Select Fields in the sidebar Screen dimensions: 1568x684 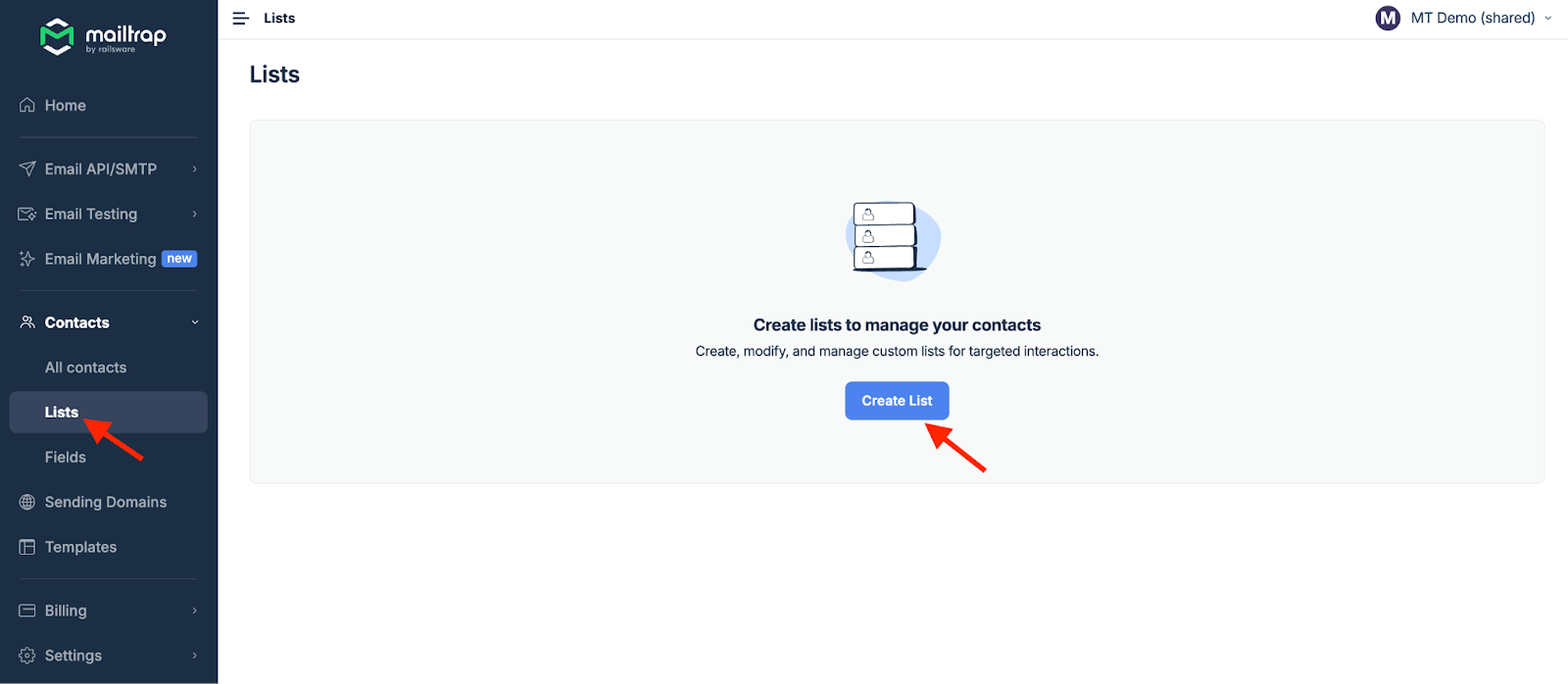coord(65,457)
